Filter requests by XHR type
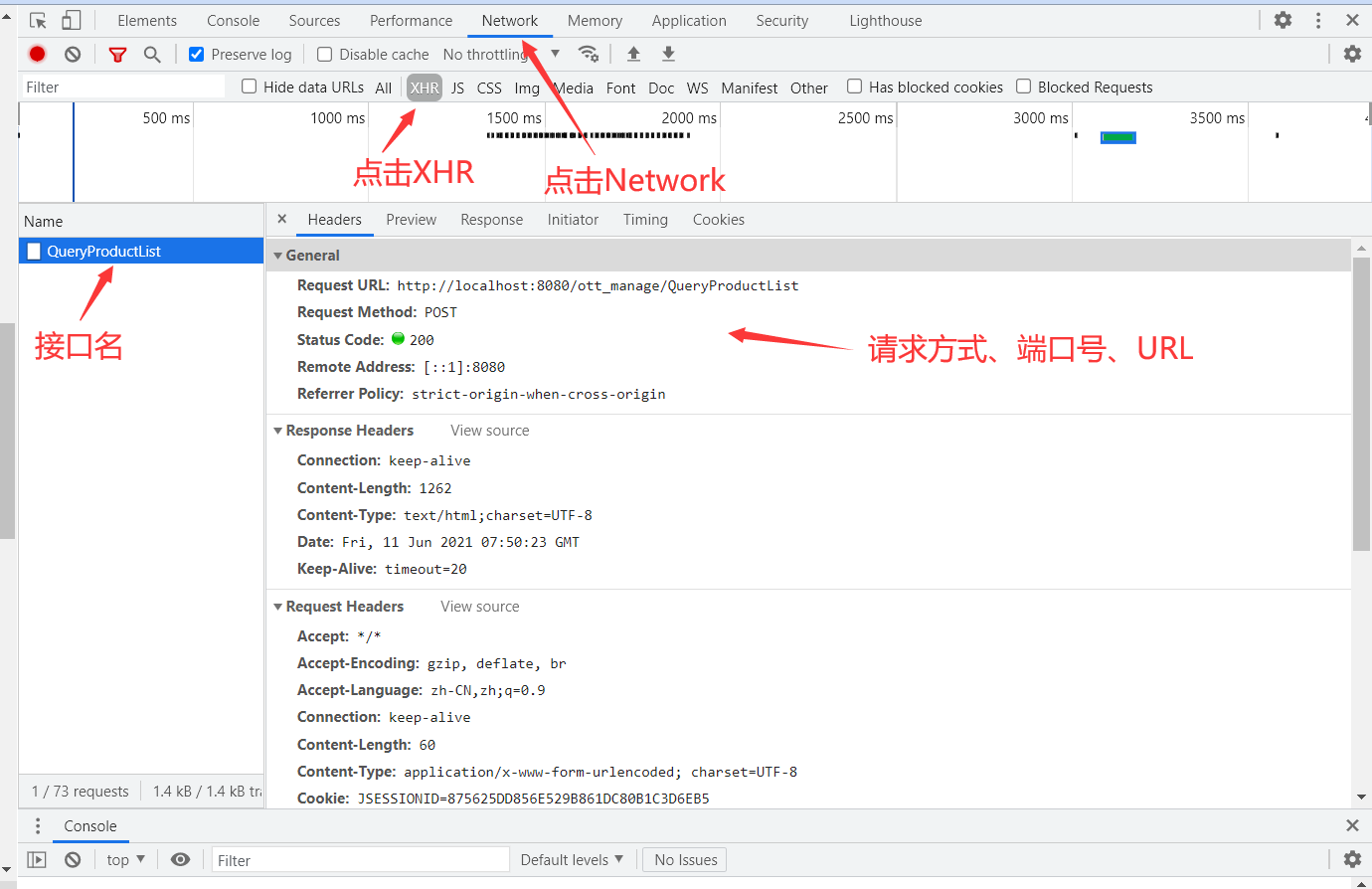The height and width of the screenshot is (889, 1372). point(424,88)
